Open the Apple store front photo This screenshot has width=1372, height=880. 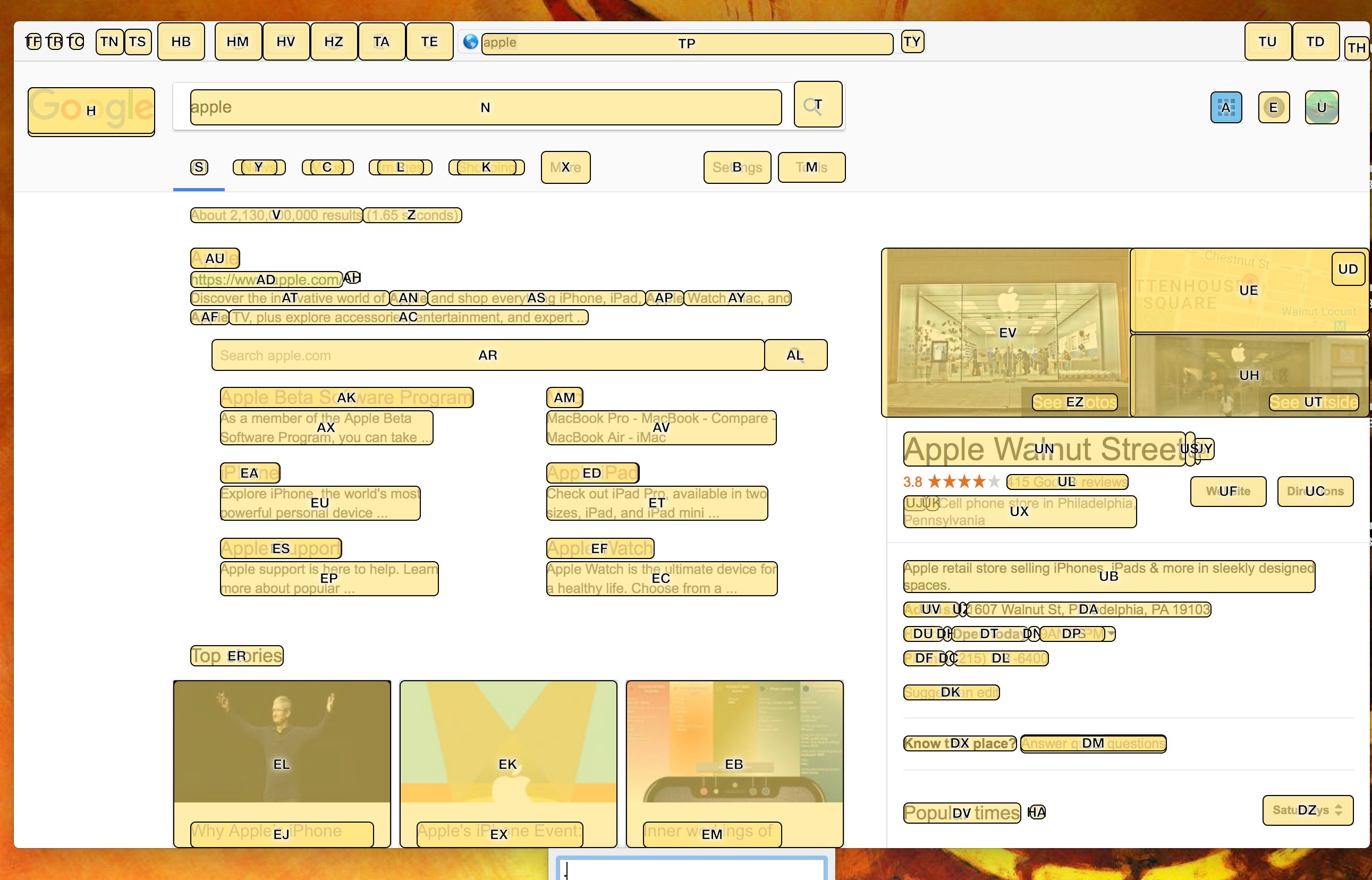tap(1006, 332)
